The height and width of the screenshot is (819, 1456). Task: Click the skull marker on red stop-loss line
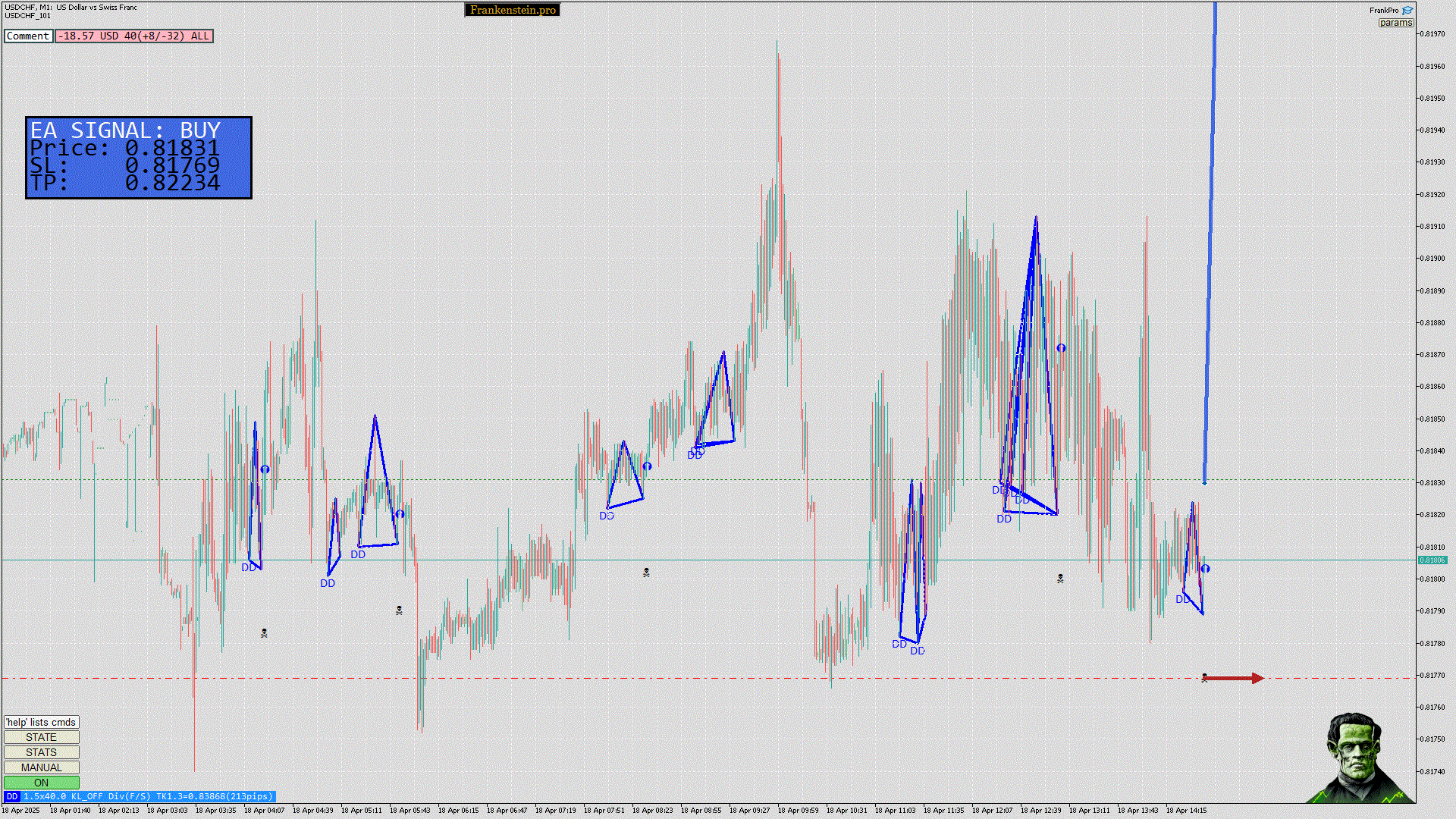(x=1204, y=678)
